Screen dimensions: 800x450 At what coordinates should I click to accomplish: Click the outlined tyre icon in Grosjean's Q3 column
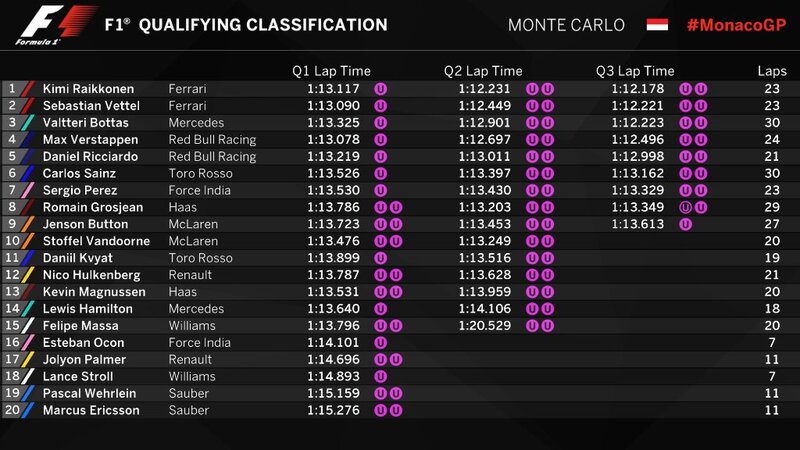(685, 207)
